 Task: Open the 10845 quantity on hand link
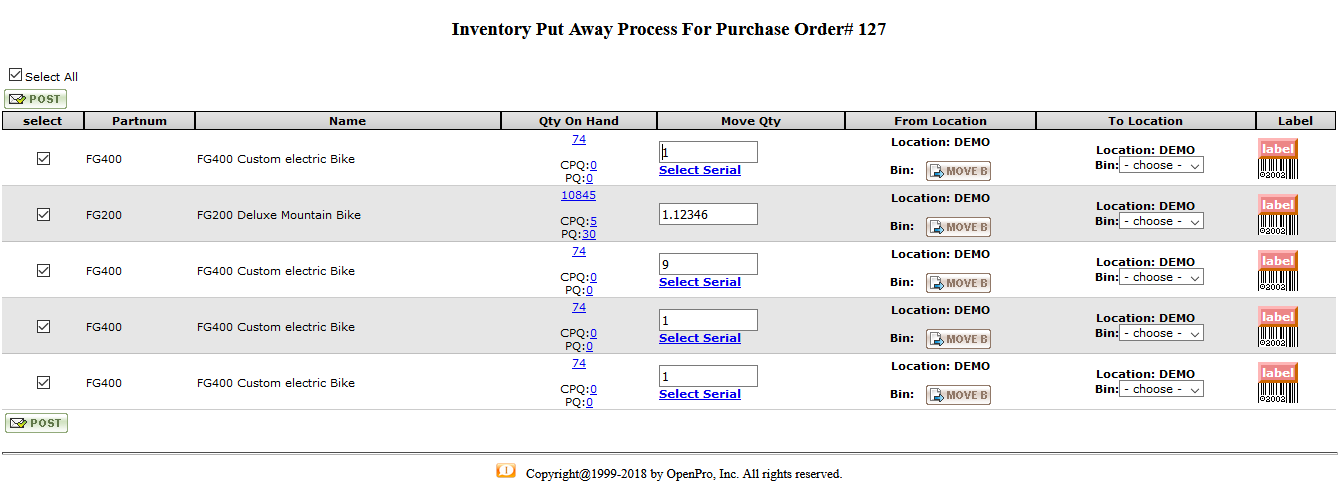(578, 195)
